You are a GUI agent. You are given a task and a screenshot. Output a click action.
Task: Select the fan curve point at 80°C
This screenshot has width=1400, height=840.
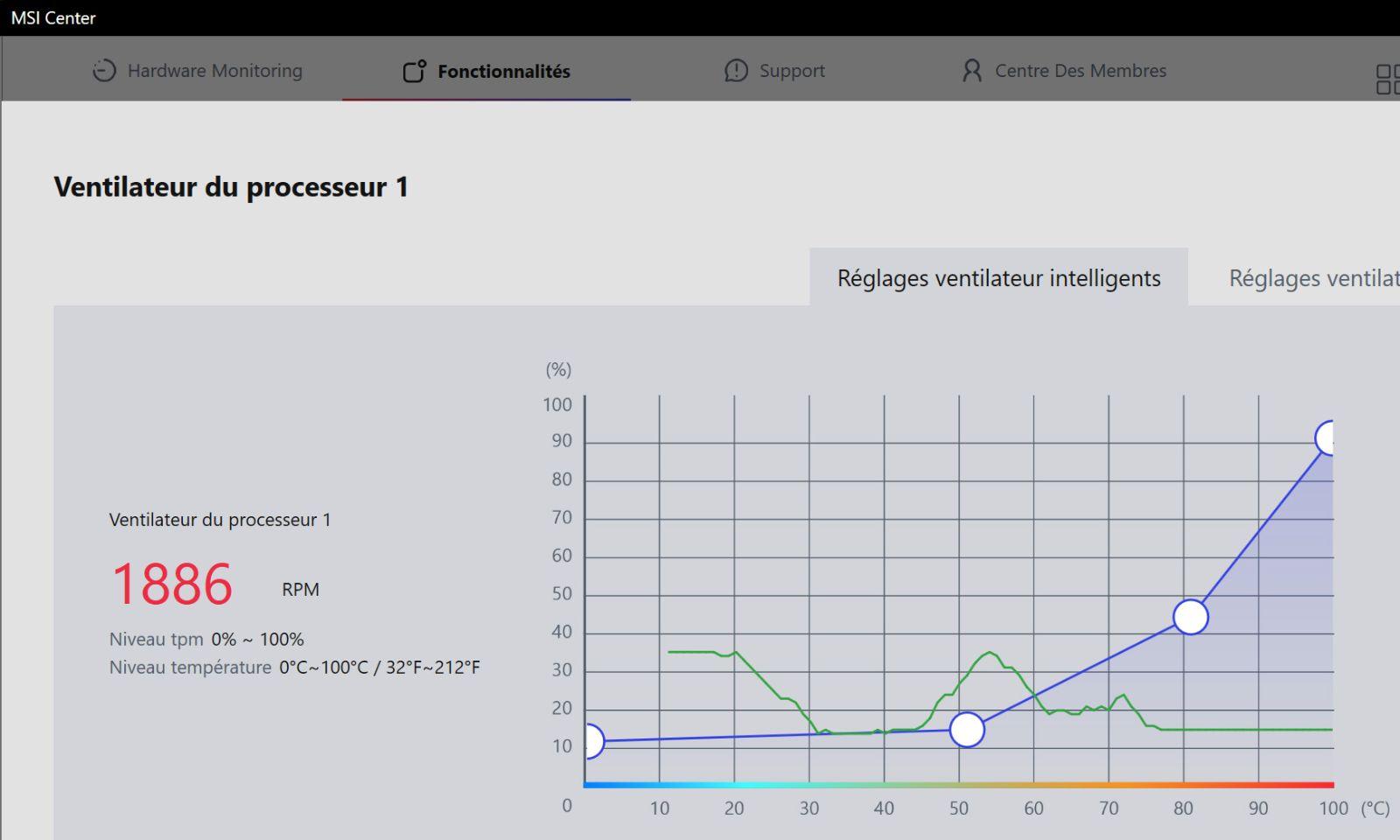point(1190,617)
